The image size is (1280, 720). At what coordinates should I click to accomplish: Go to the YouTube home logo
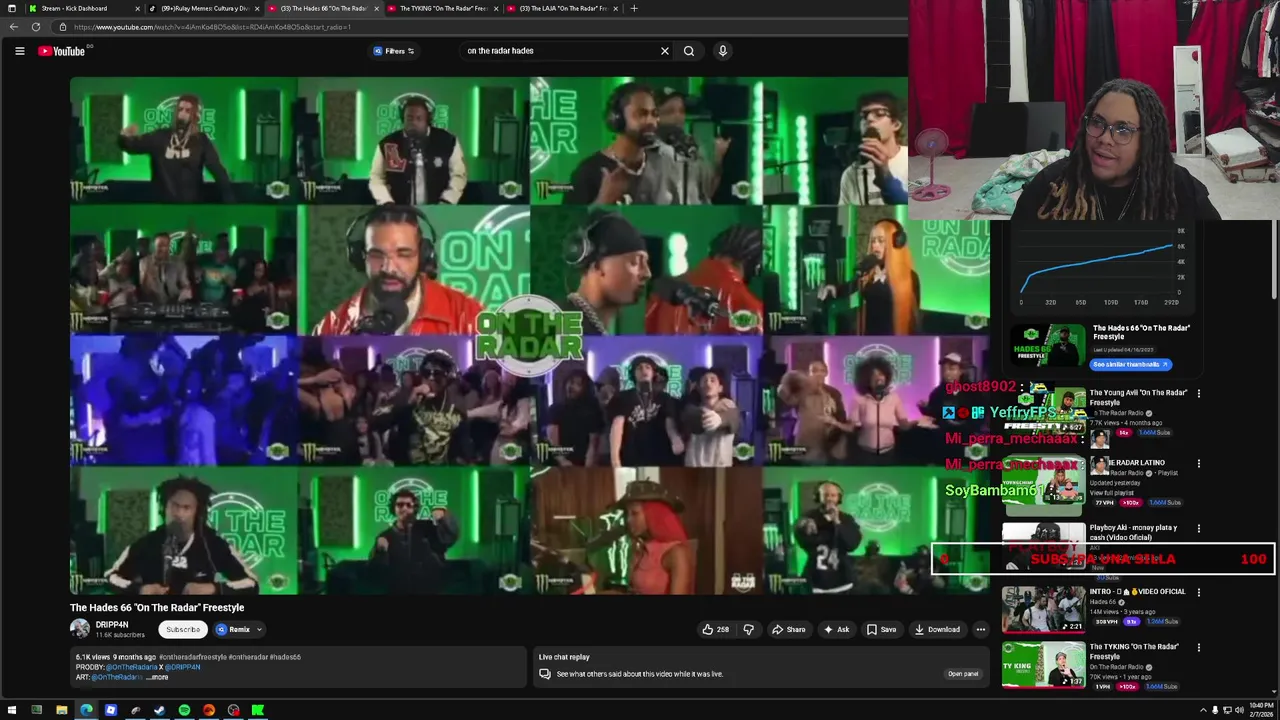click(x=62, y=51)
